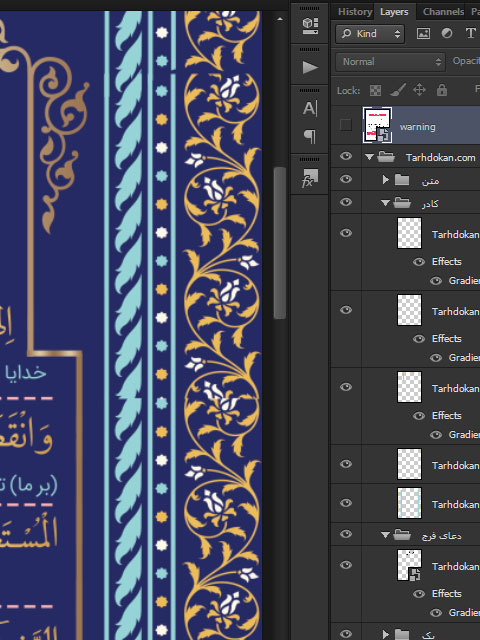Lock position move icon
This screenshot has height=640, width=480.
419,90
